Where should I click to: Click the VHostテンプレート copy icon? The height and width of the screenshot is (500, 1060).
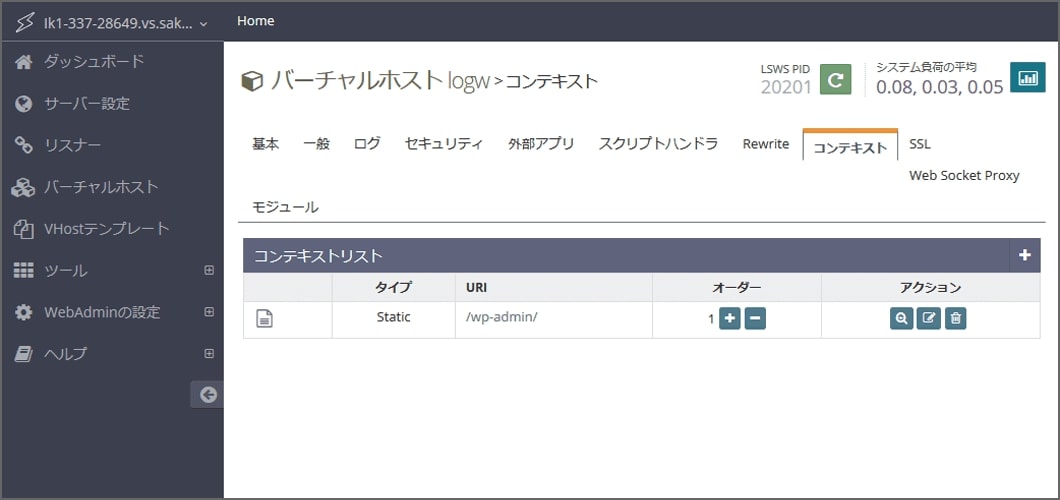coord(24,229)
